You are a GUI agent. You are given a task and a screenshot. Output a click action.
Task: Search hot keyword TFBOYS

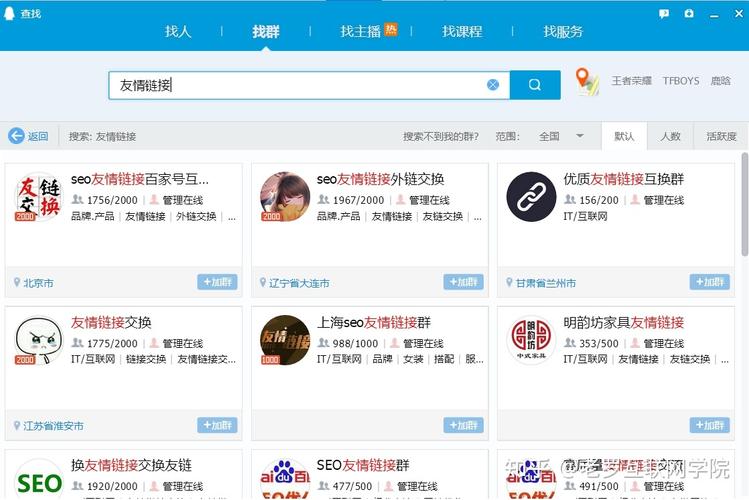pos(681,81)
